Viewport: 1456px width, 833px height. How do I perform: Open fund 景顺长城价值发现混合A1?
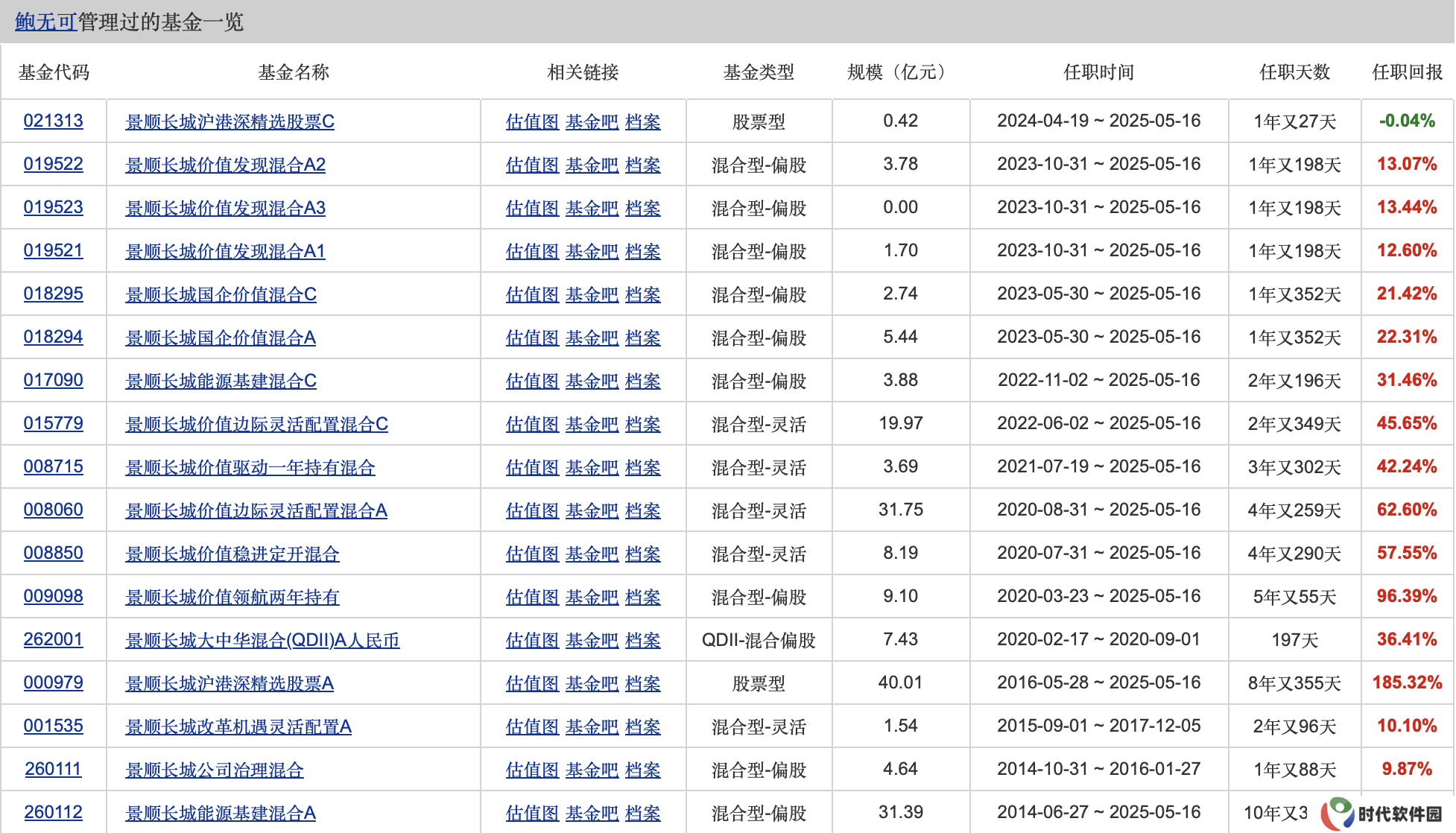tap(226, 251)
